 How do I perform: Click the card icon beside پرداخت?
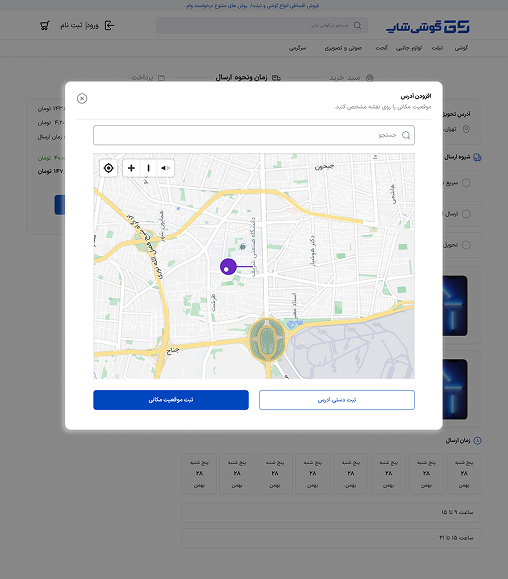tap(161, 78)
